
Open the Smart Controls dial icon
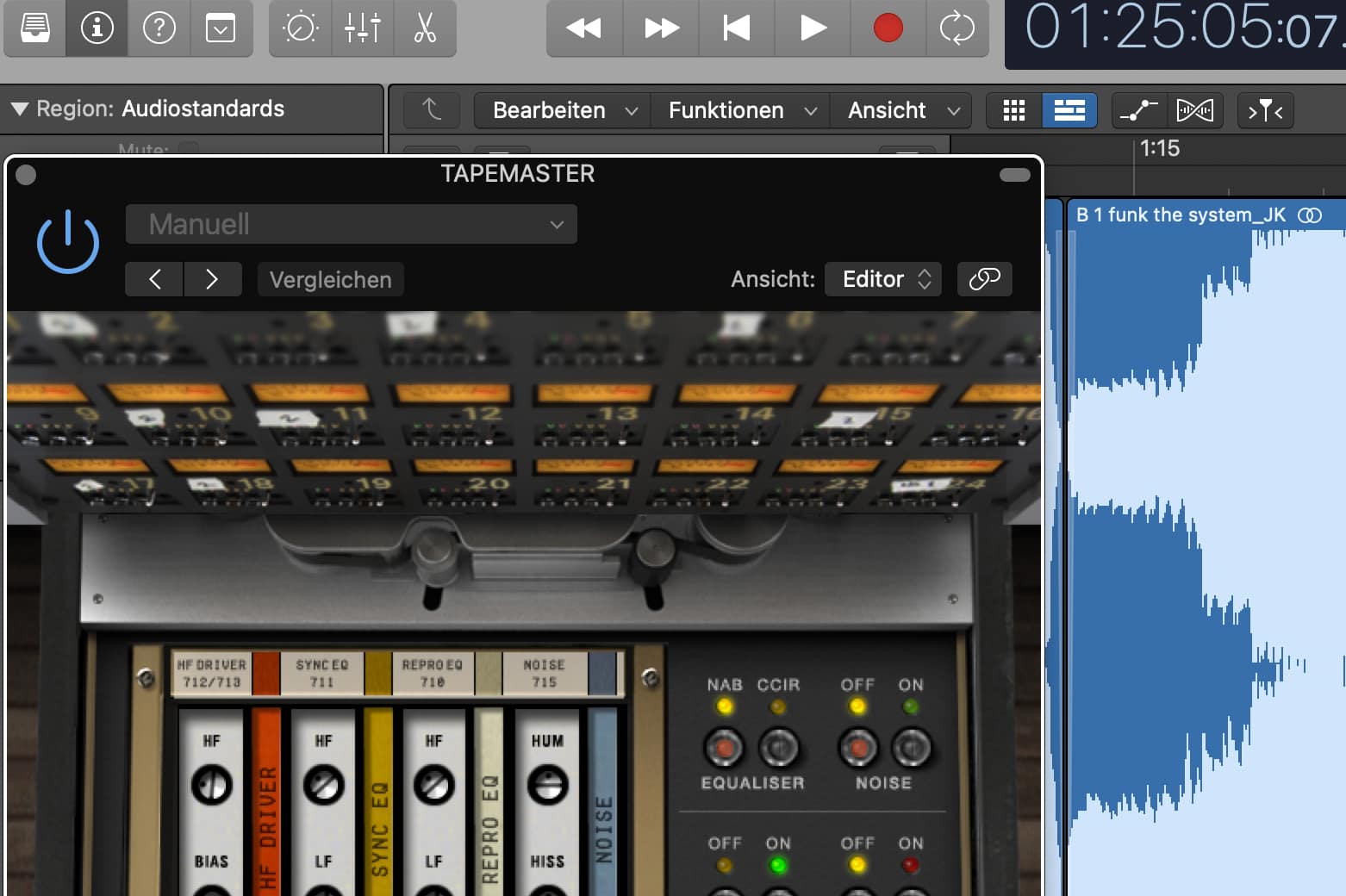click(x=300, y=28)
